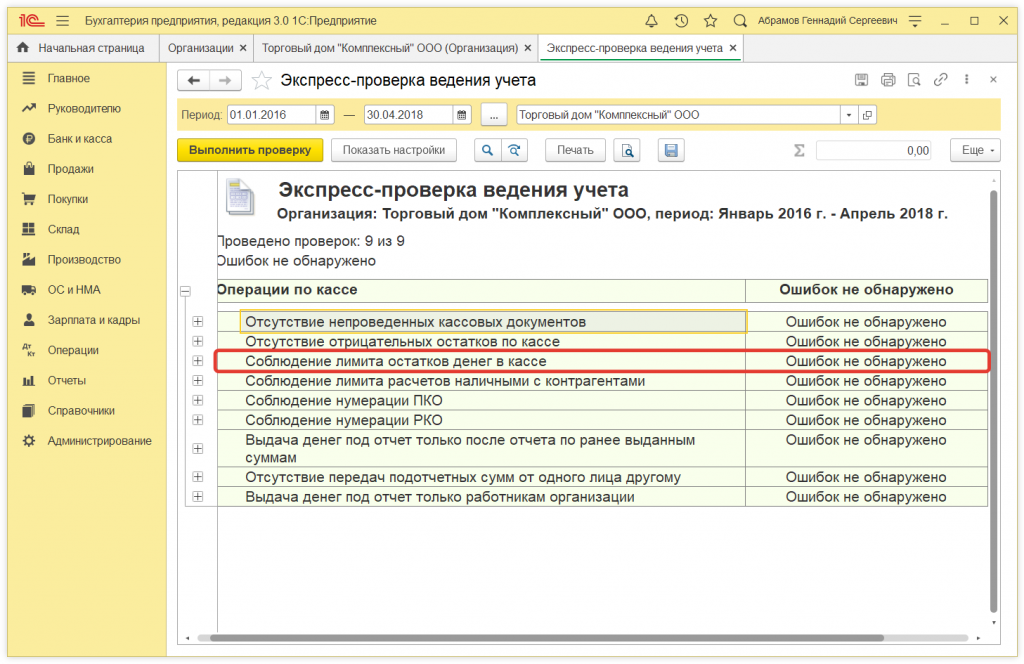Expand 'Отсутствие отрицательных остатков по кассе' row
This screenshot has width=1024, height=664.
coord(197,341)
